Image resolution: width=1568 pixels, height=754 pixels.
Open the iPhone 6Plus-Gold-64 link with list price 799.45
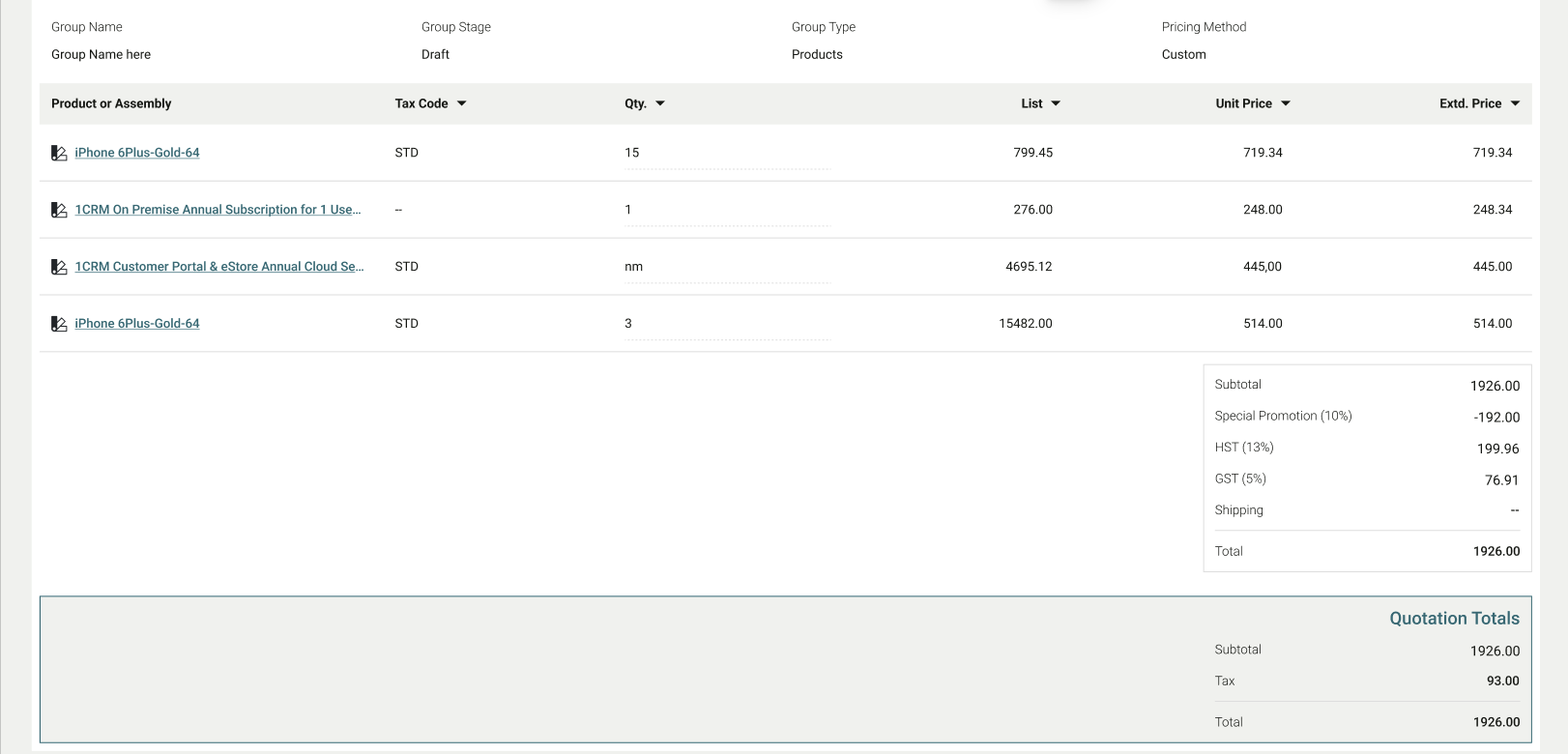[x=137, y=153]
